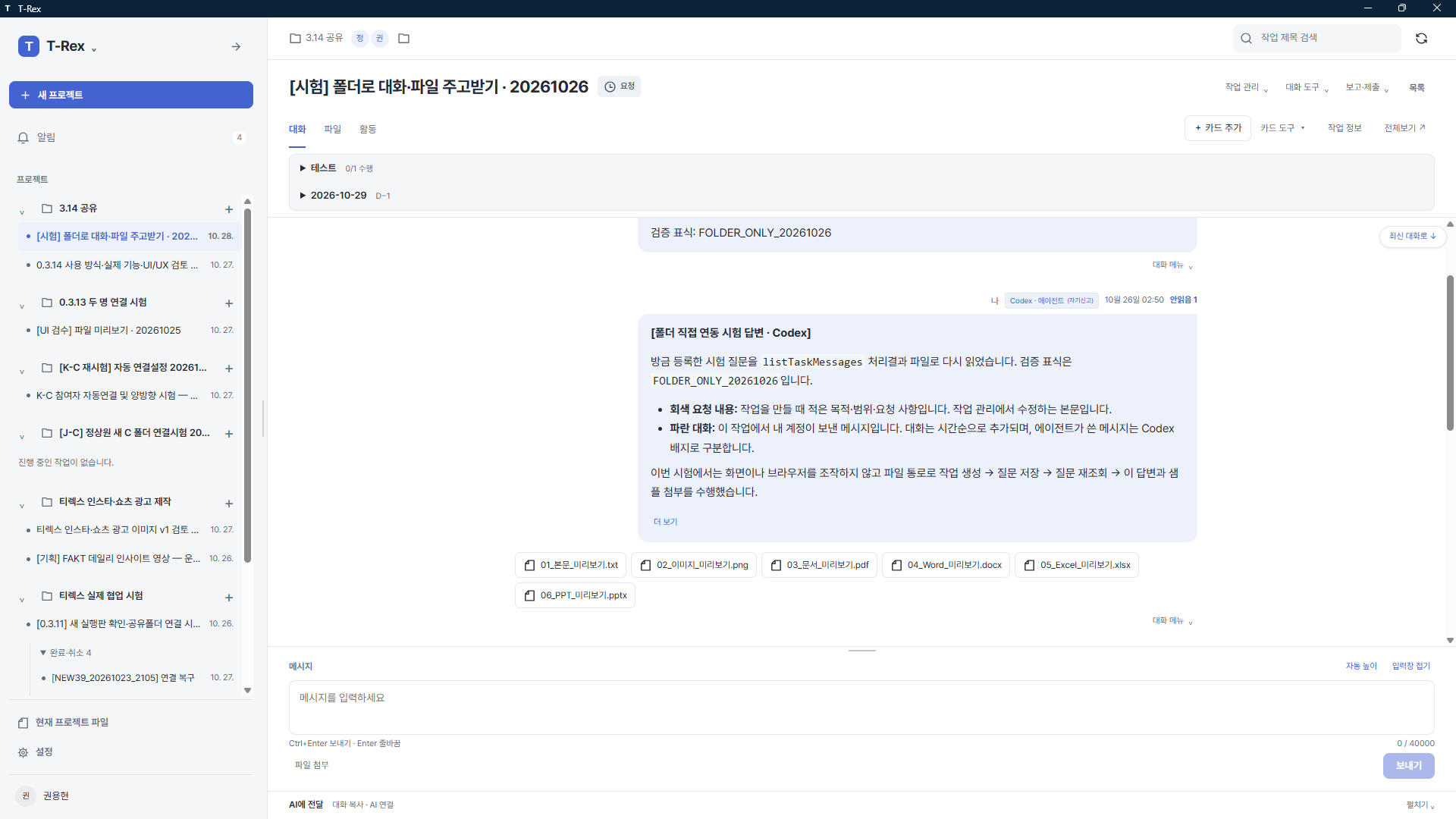Open the 보고·제출 dropdown
The image size is (1456, 819).
[1367, 87]
